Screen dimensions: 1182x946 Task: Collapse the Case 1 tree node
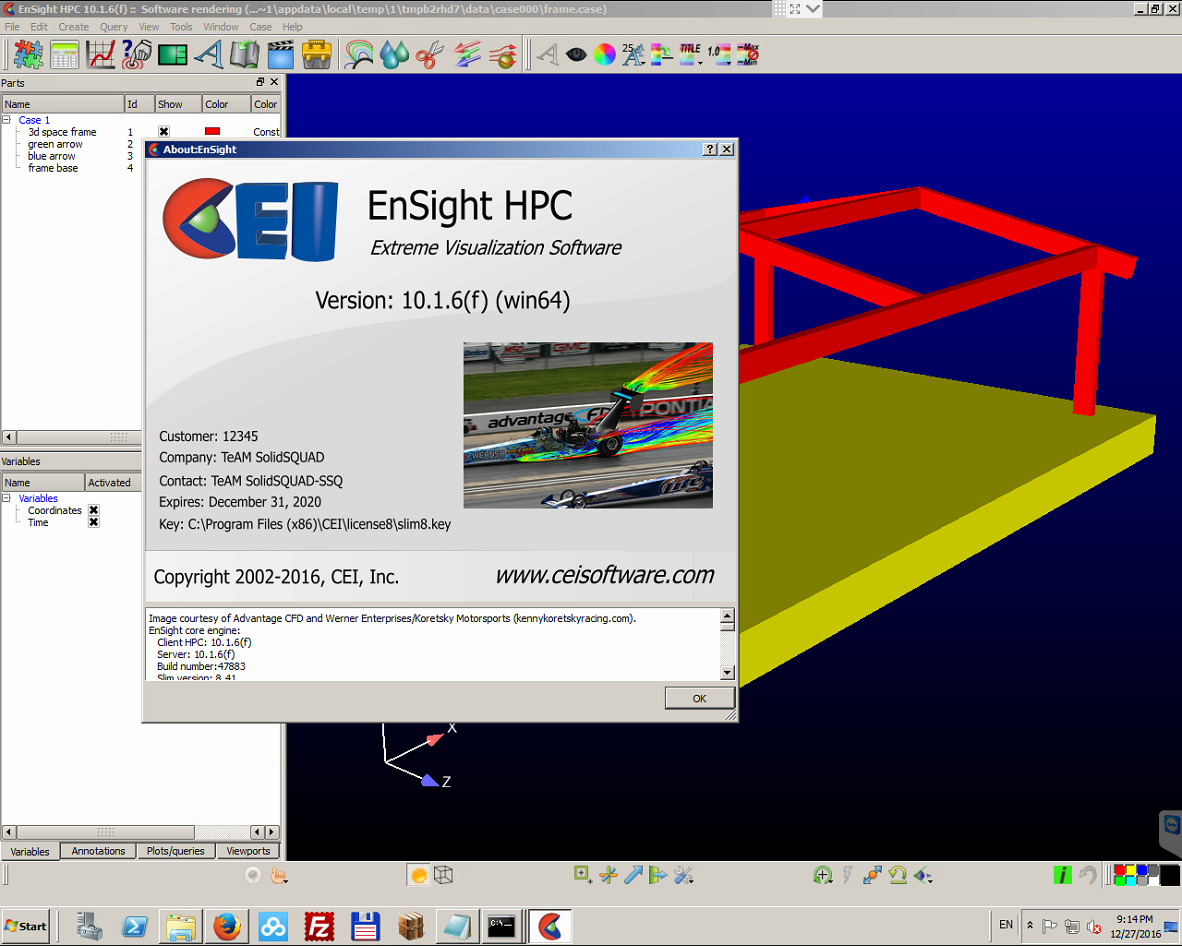point(6,120)
